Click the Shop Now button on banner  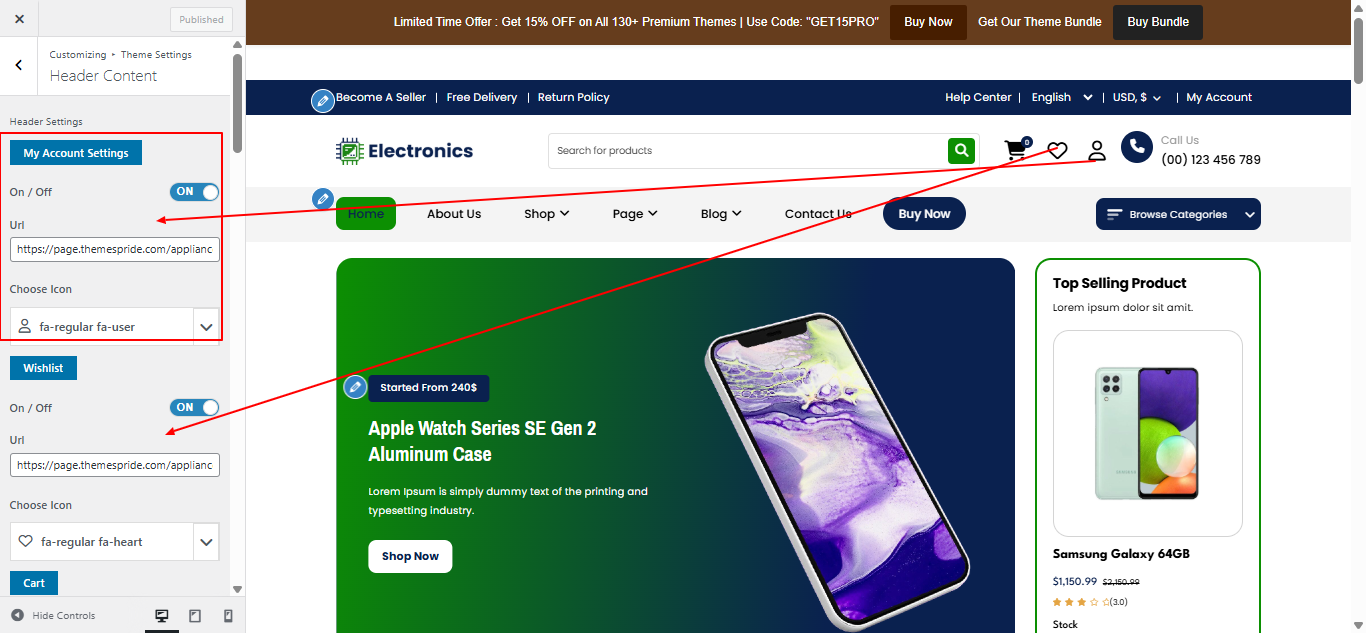410,556
